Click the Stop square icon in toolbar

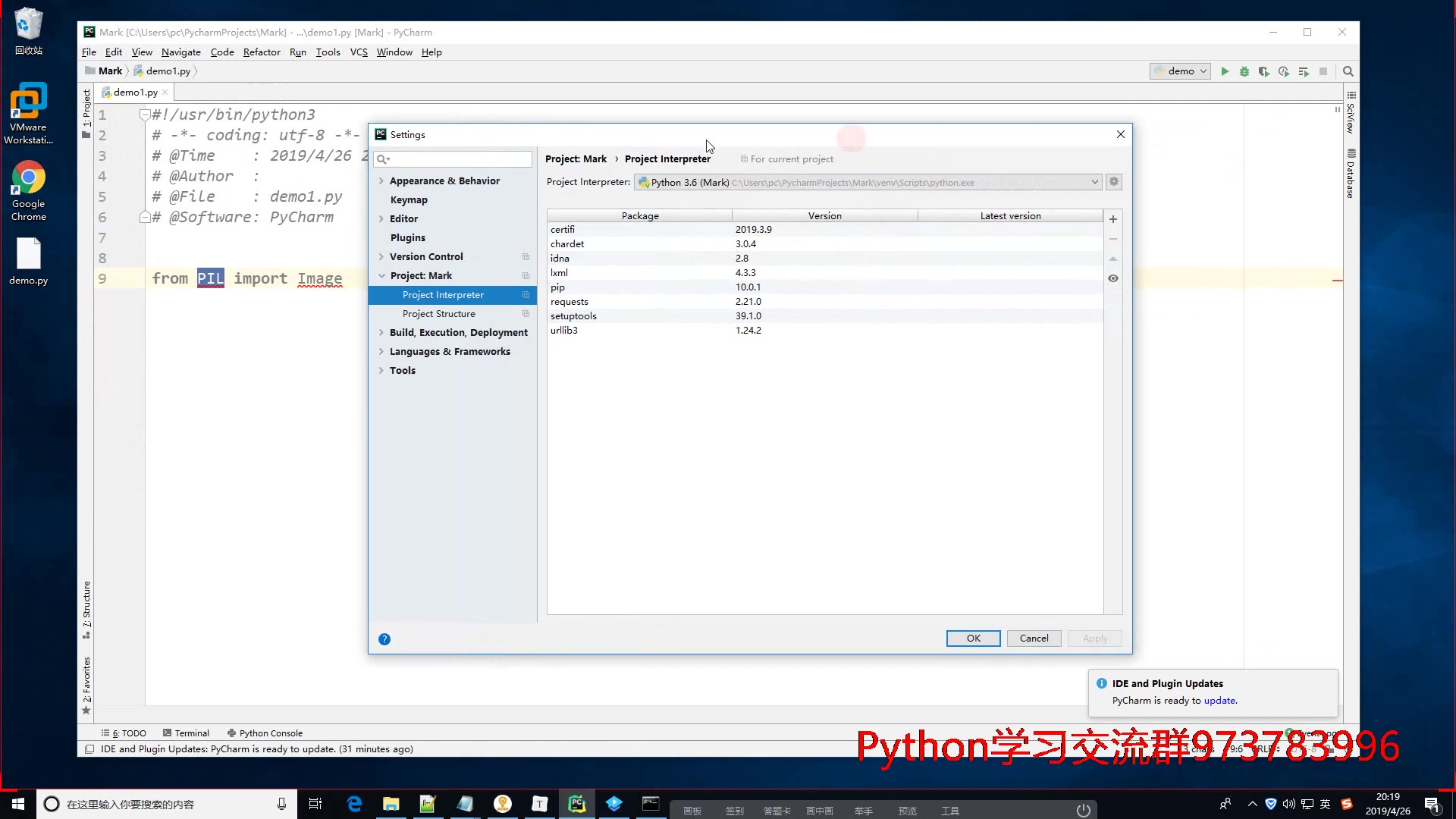coord(1323,71)
